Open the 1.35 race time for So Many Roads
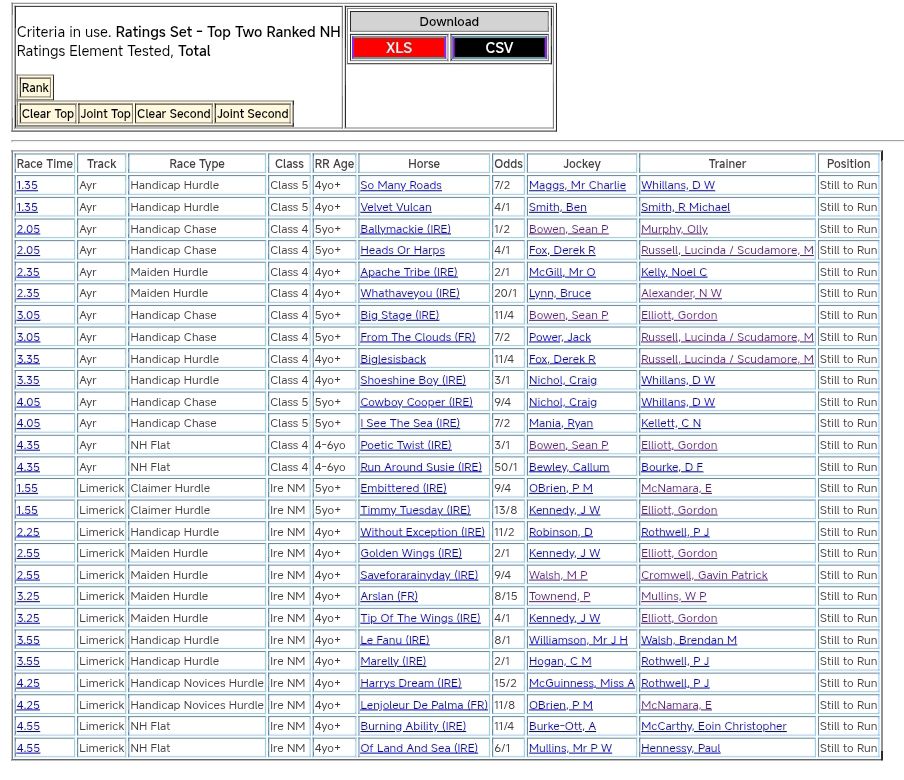904x780 pixels. coord(27,186)
